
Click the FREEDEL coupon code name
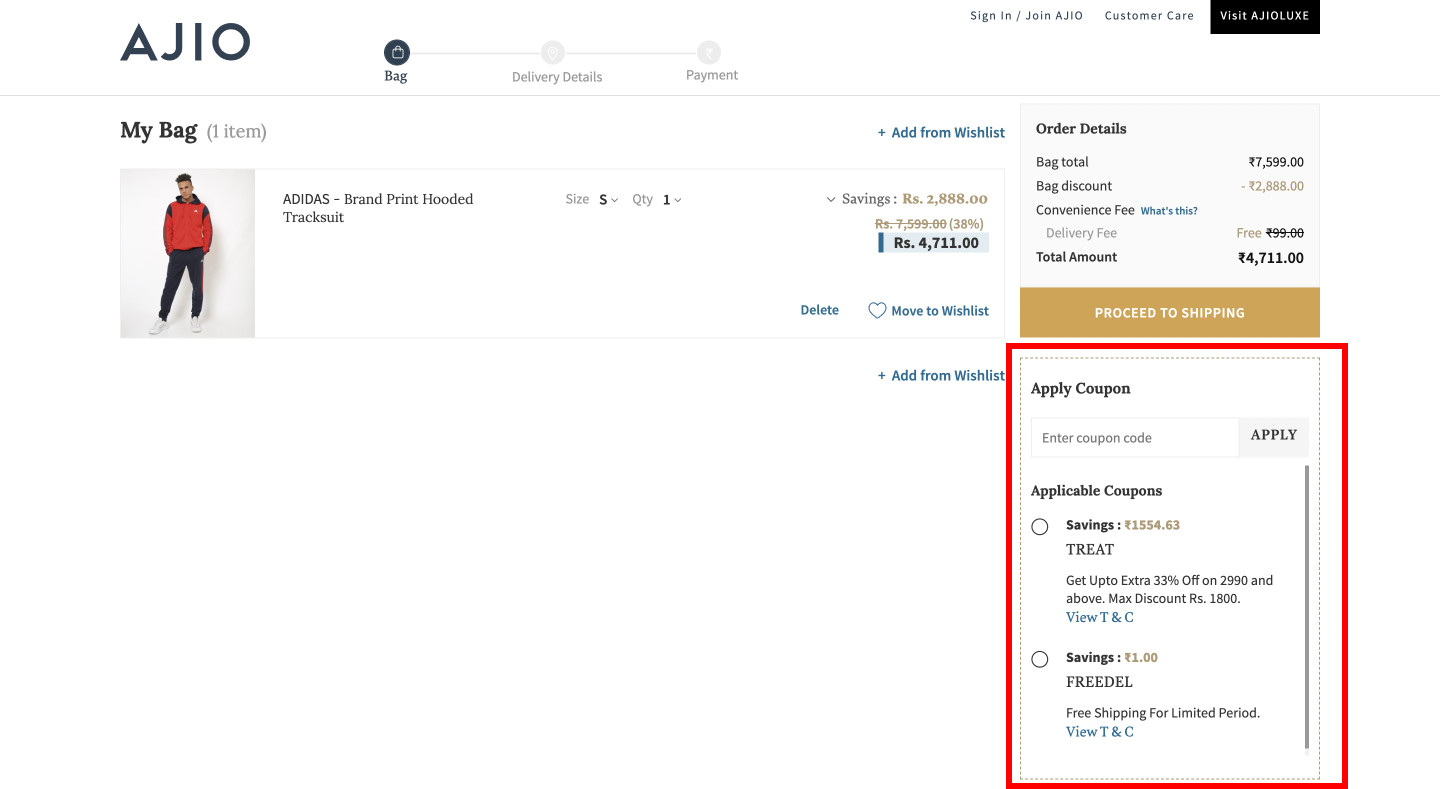tap(1099, 683)
